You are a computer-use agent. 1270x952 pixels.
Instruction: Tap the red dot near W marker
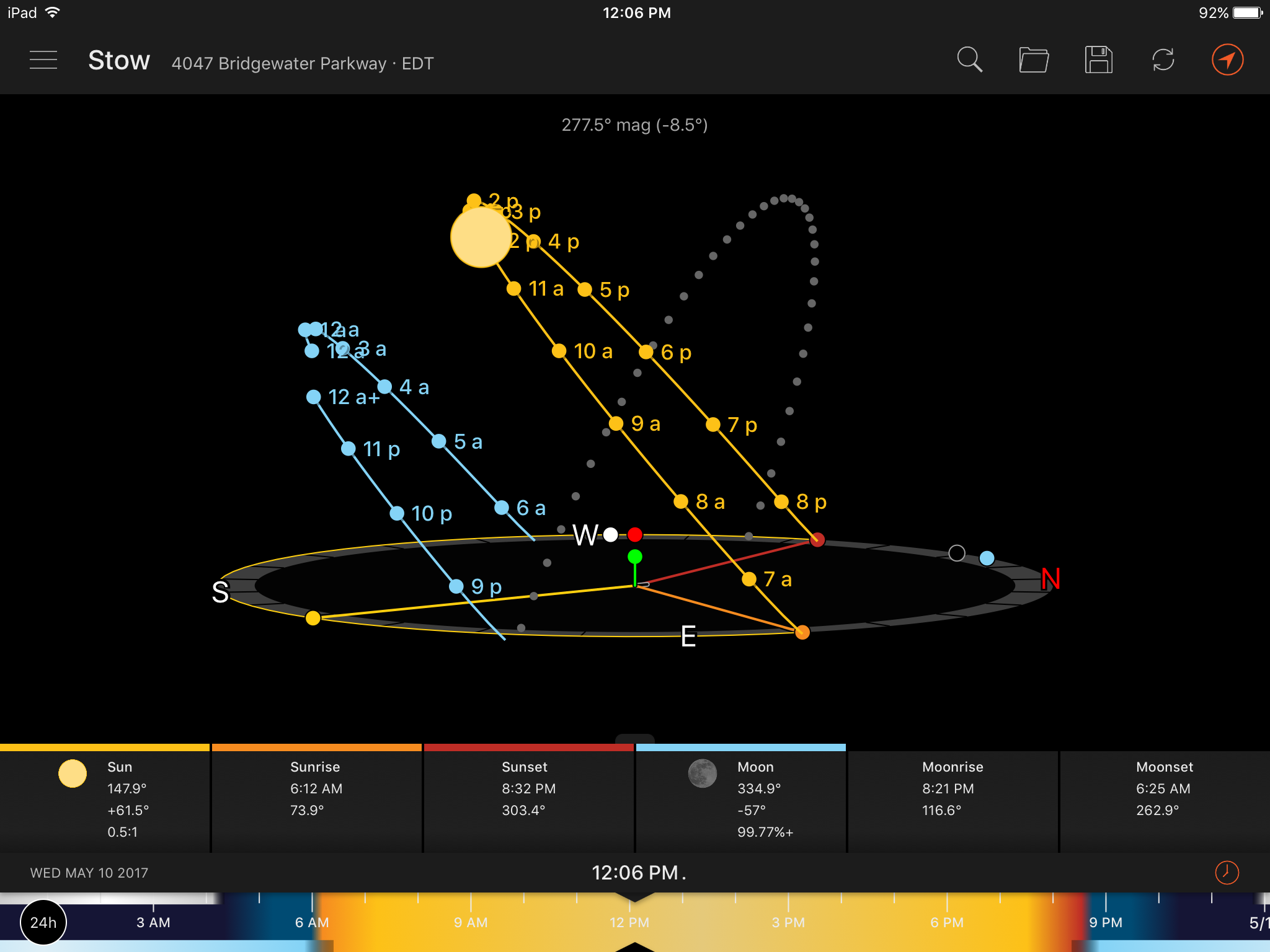pos(635,535)
